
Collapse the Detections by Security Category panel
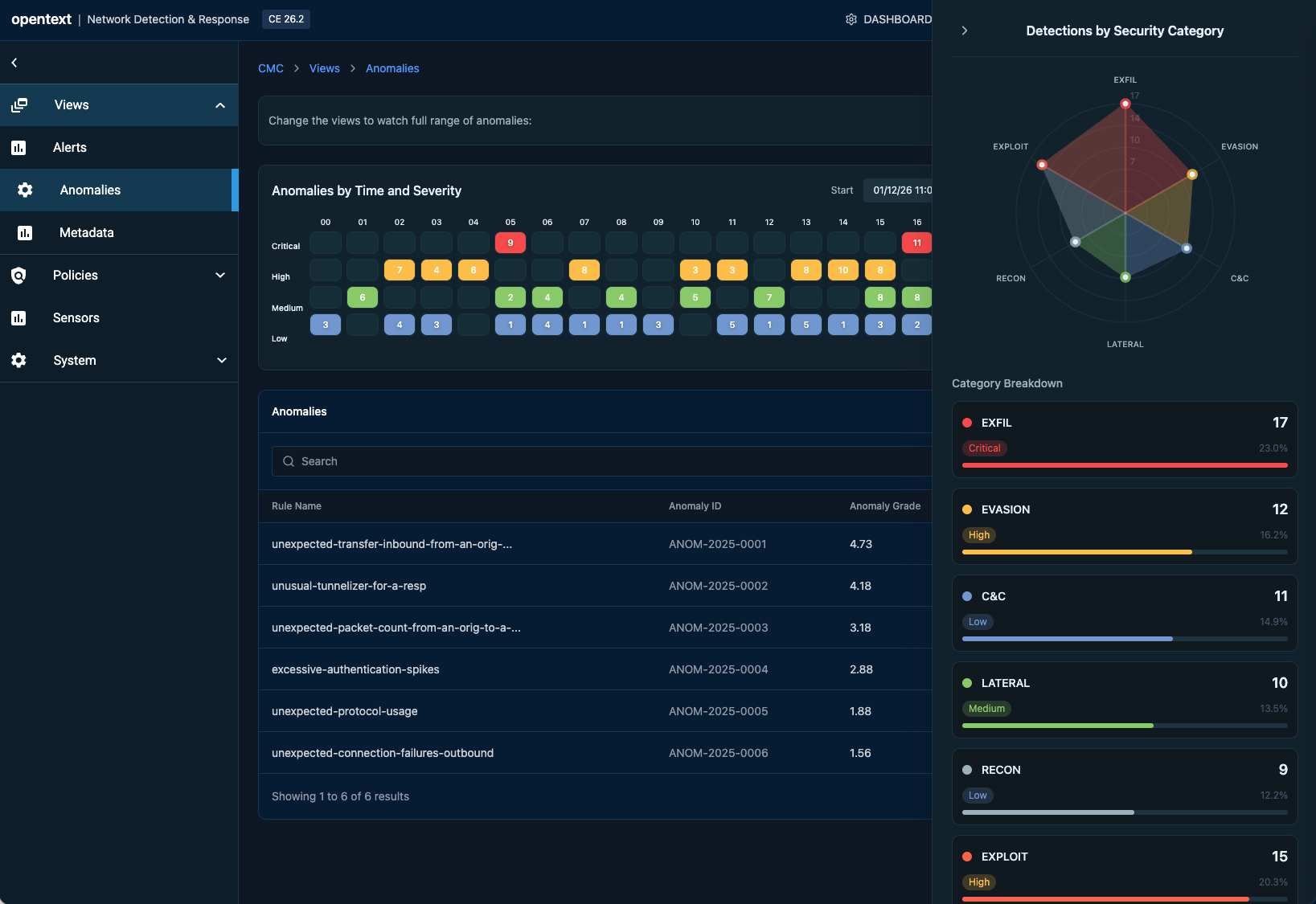(x=965, y=31)
